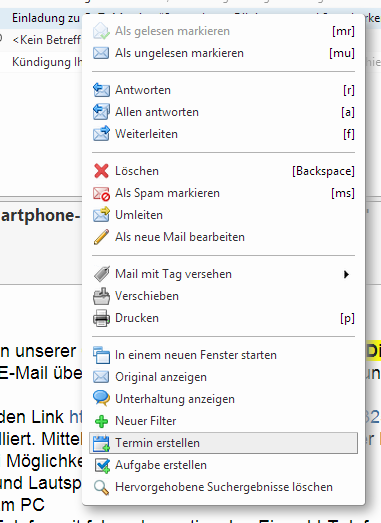Open the hyperlink after 'den Link' in mail body
This screenshot has width=381, height=523.
76,417
